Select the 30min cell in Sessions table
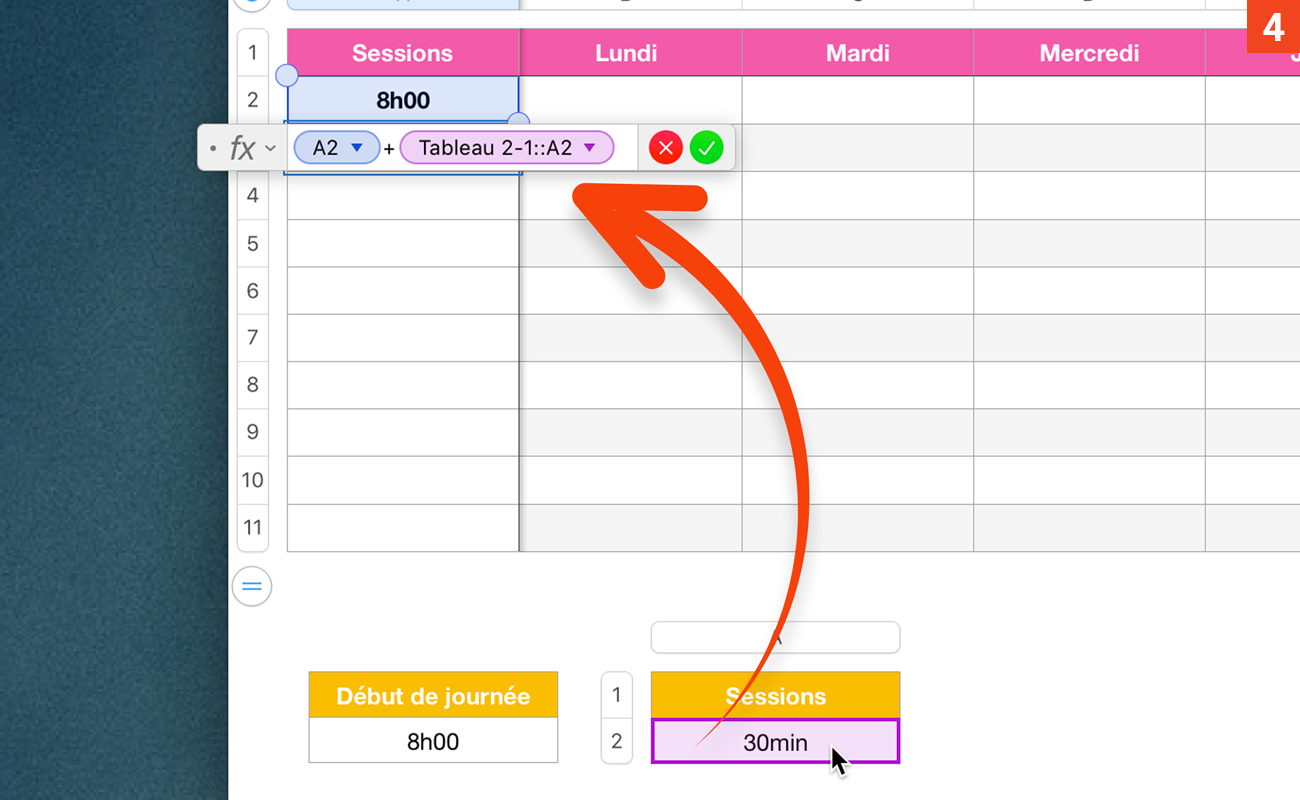The height and width of the screenshot is (800, 1300). coord(775,742)
